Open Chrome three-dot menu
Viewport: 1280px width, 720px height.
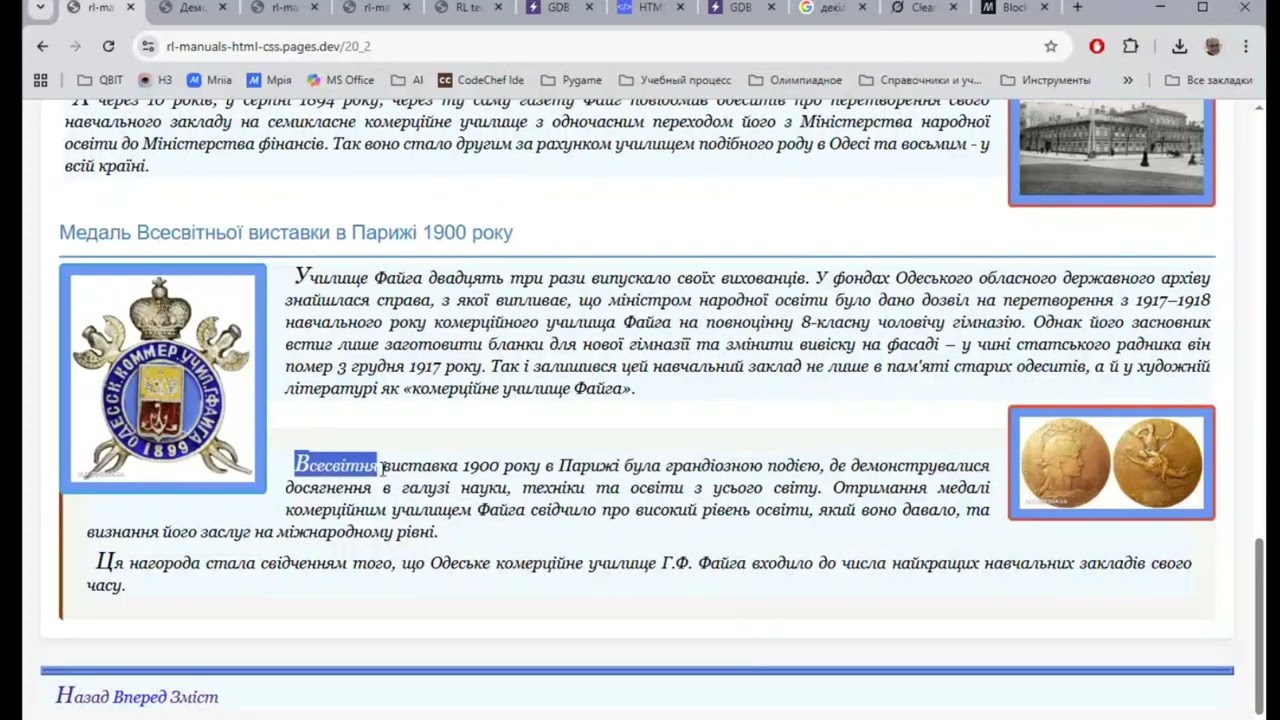(1246, 46)
